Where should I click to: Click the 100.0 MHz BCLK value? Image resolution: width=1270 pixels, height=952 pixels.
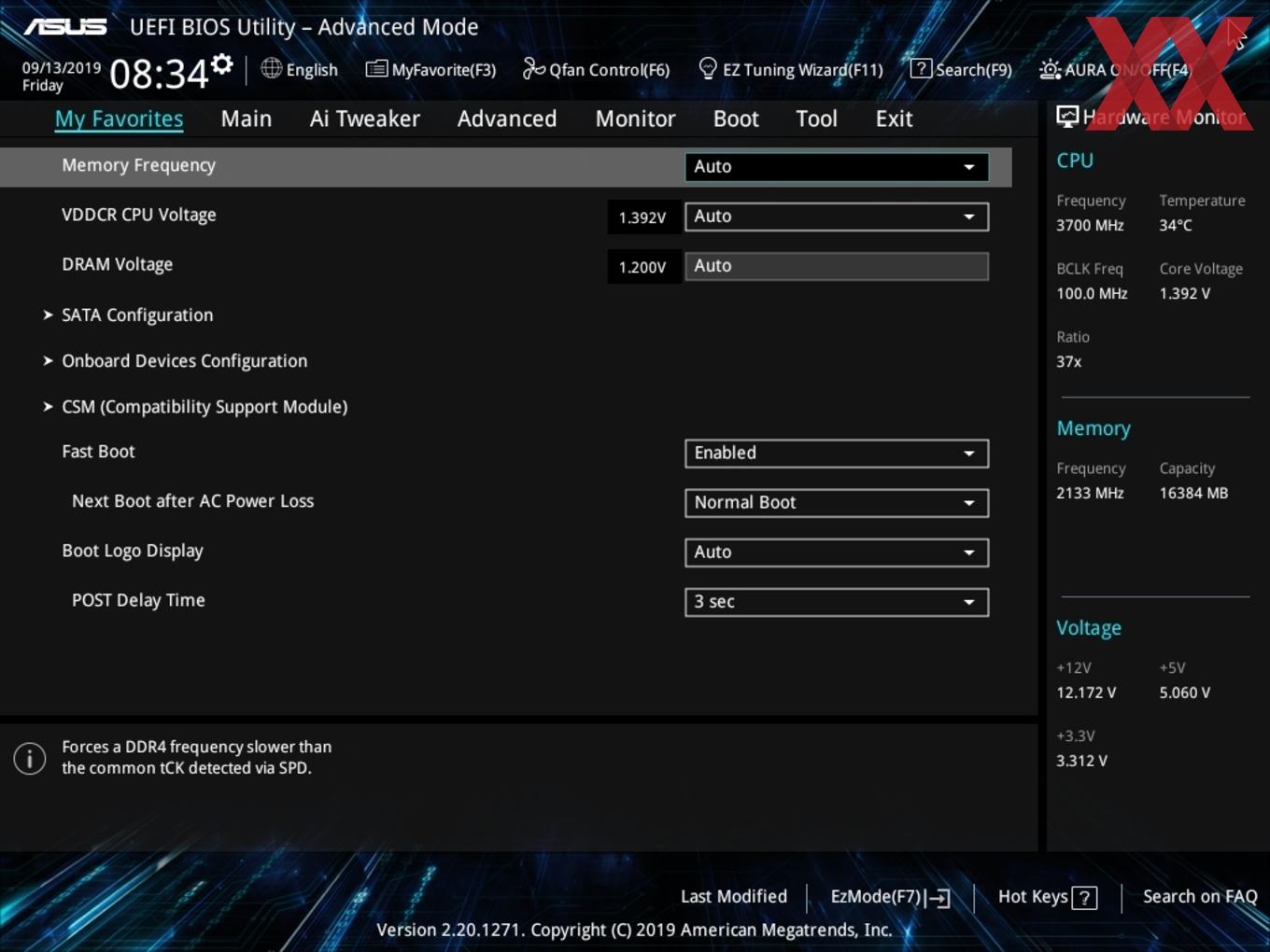(x=1092, y=294)
